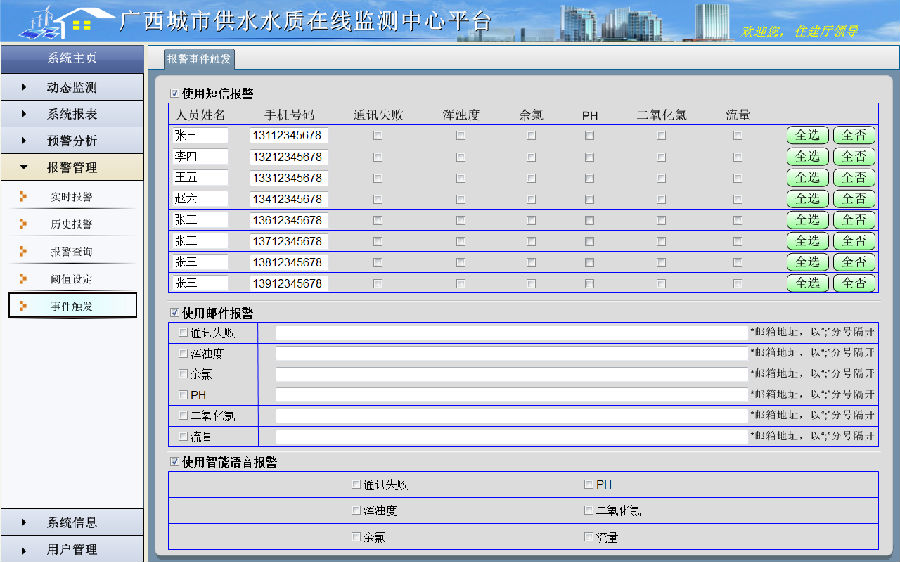Click the orange arrow icon beside 事件触发

coord(23,306)
